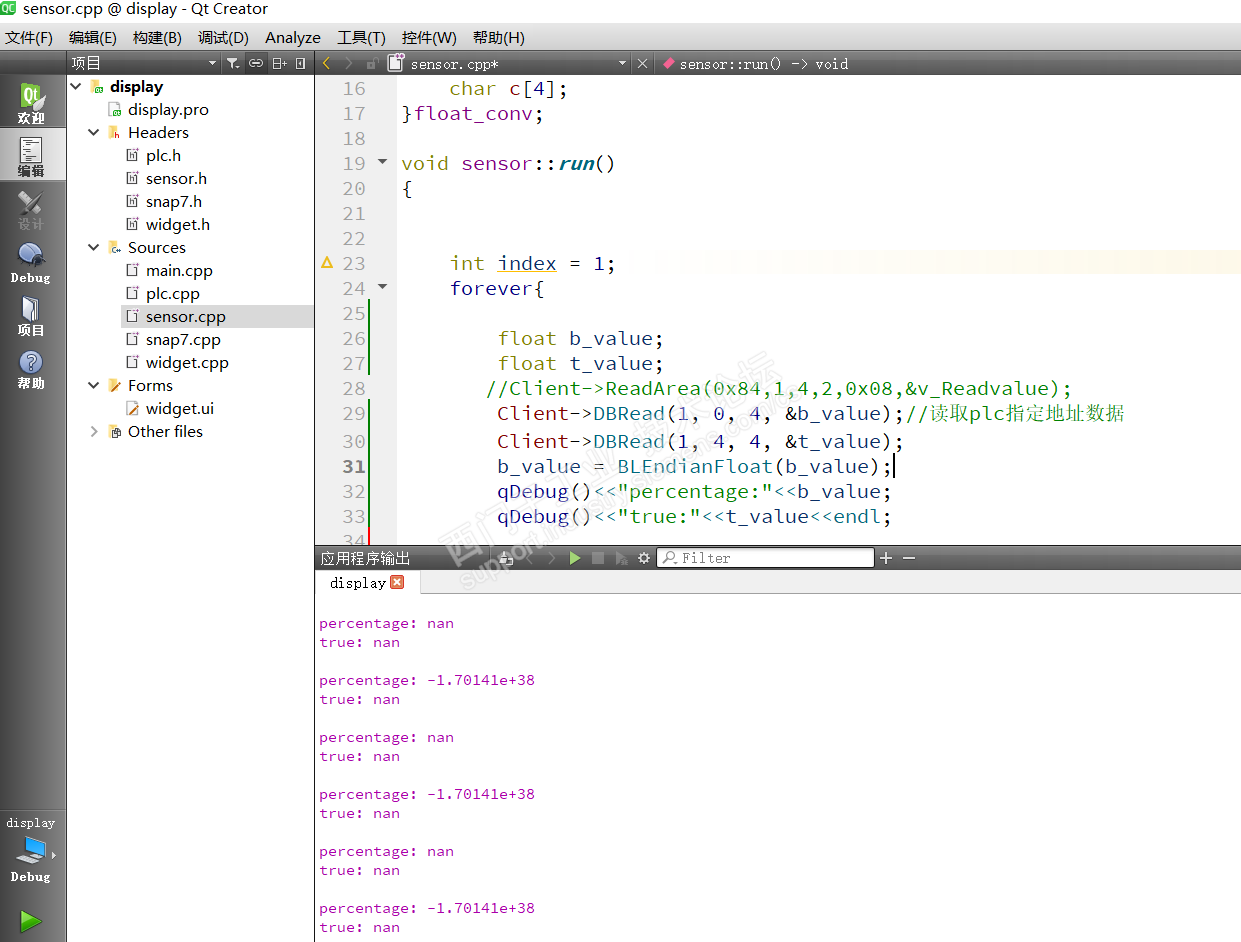Toggle synchronize with editor link icon
The image size is (1241, 942).
(256, 63)
